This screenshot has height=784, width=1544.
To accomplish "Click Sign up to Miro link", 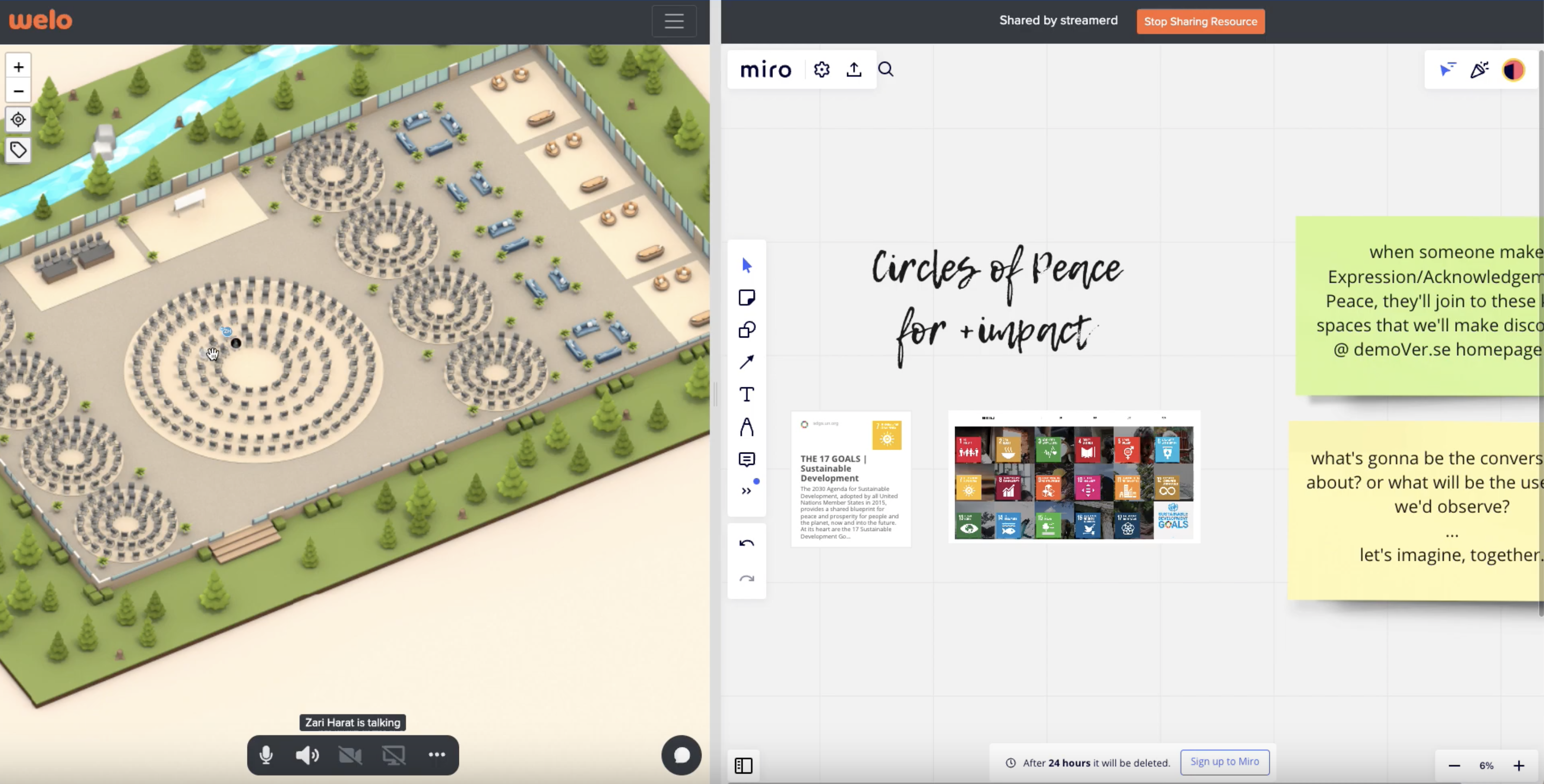I will click(x=1224, y=762).
